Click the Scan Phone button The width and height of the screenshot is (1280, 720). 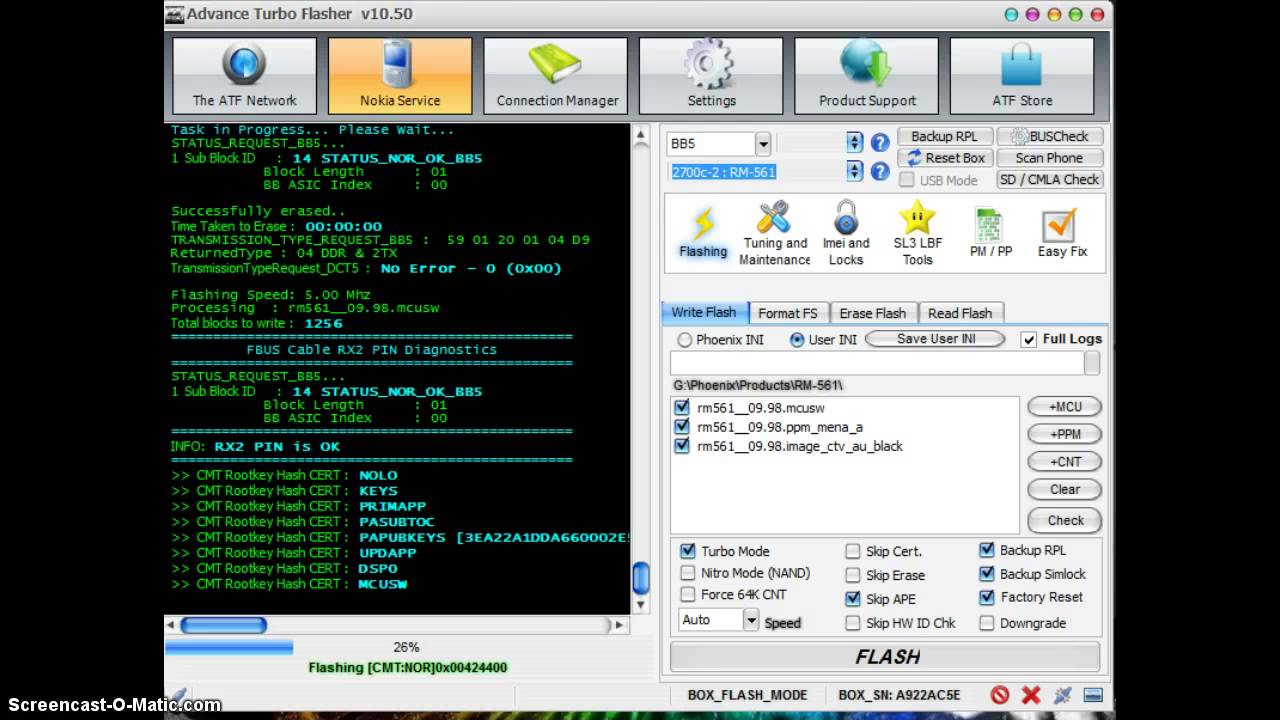(1050, 158)
